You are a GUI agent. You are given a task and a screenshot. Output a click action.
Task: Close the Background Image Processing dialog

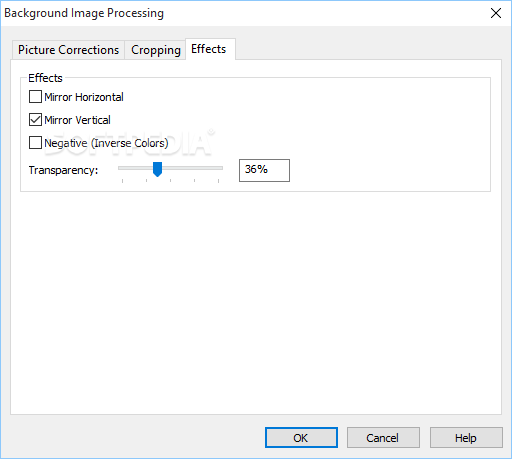pos(496,13)
